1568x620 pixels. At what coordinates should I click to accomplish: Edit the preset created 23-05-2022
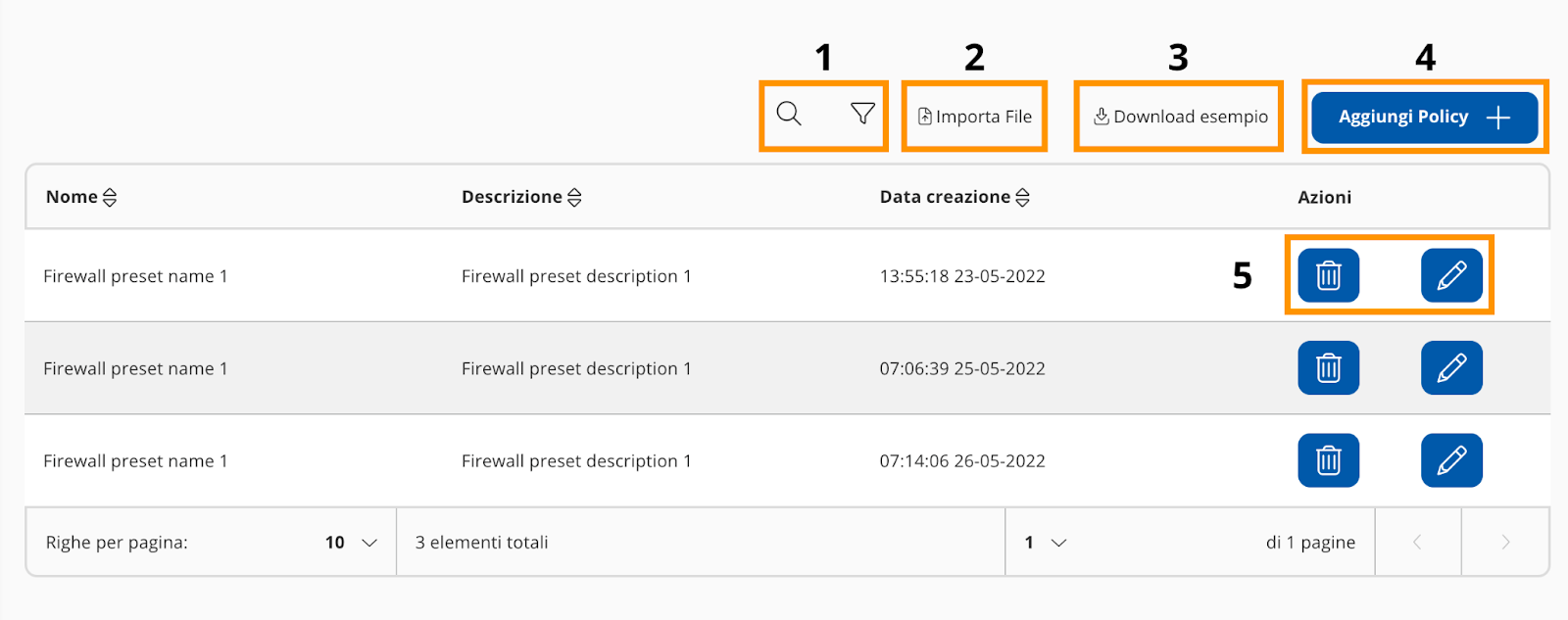[x=1451, y=275]
